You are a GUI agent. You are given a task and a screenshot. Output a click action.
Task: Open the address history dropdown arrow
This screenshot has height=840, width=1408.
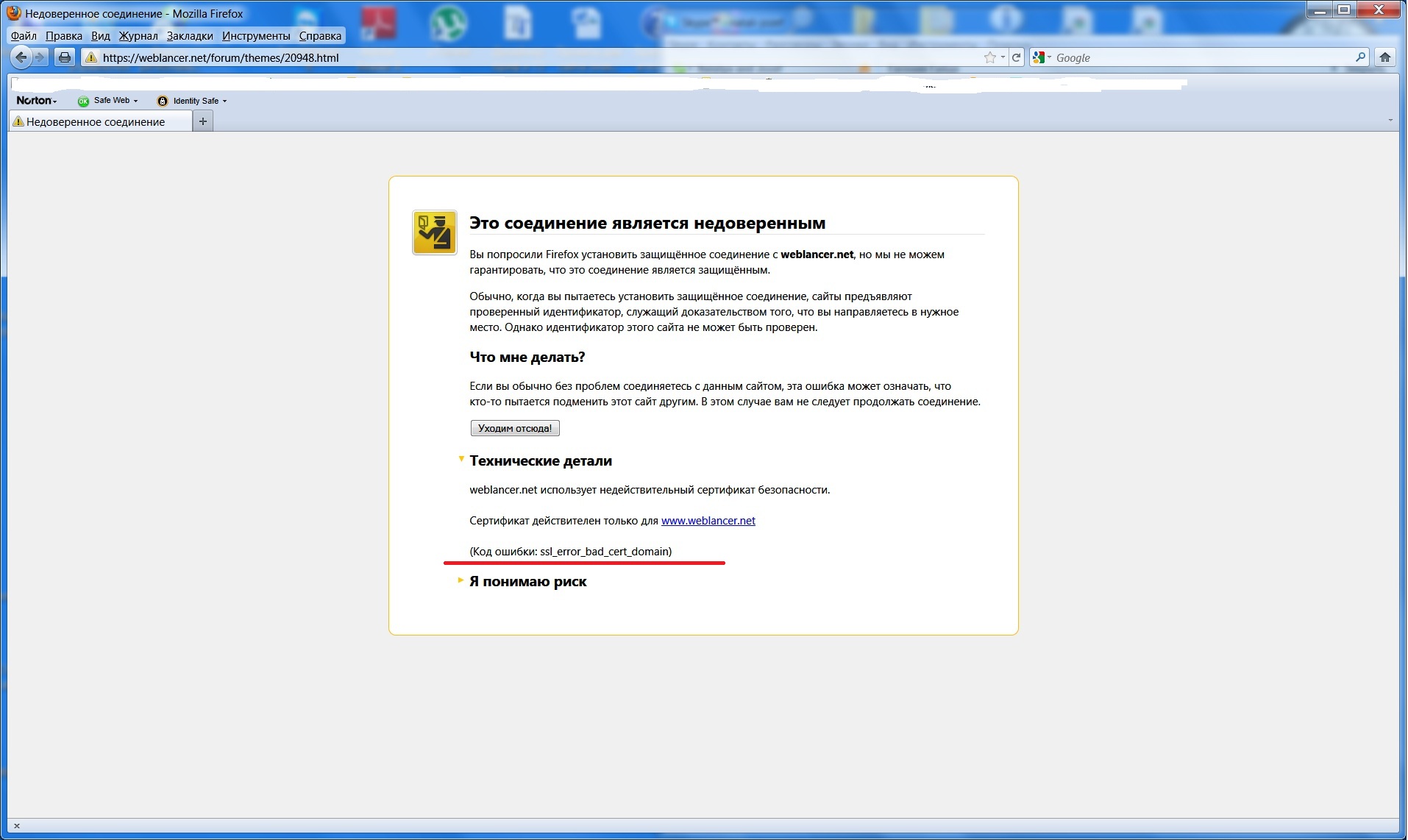coord(1003,57)
